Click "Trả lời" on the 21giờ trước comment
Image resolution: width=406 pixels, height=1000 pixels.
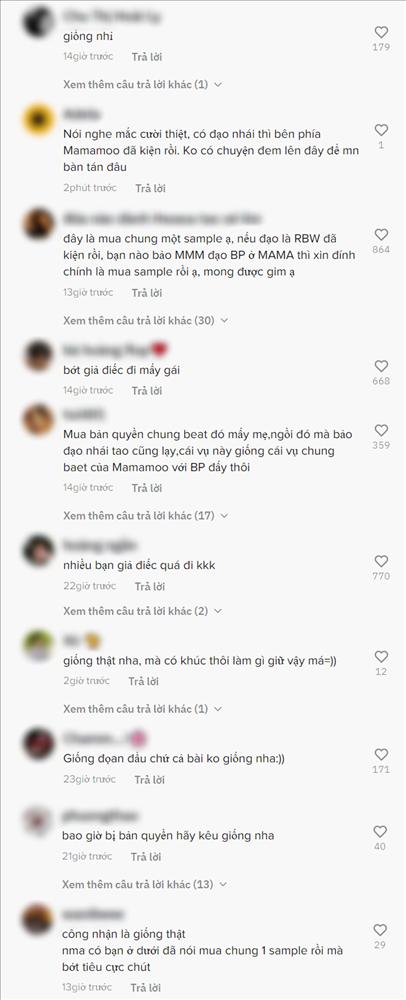(147, 857)
